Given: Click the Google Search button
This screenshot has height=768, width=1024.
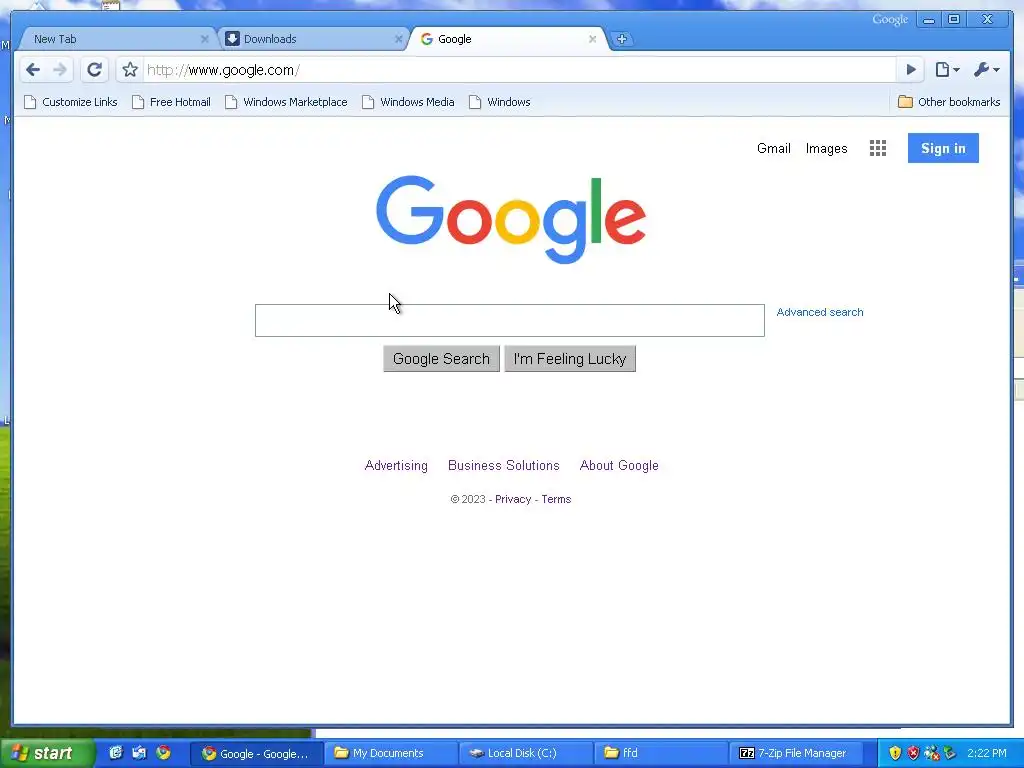Looking at the screenshot, I should coord(441,359).
